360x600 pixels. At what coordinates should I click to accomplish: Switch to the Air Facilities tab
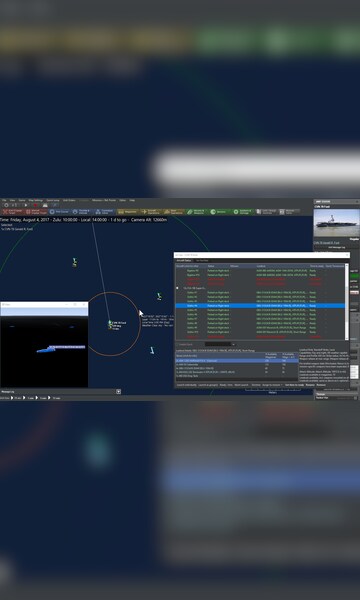(202, 260)
